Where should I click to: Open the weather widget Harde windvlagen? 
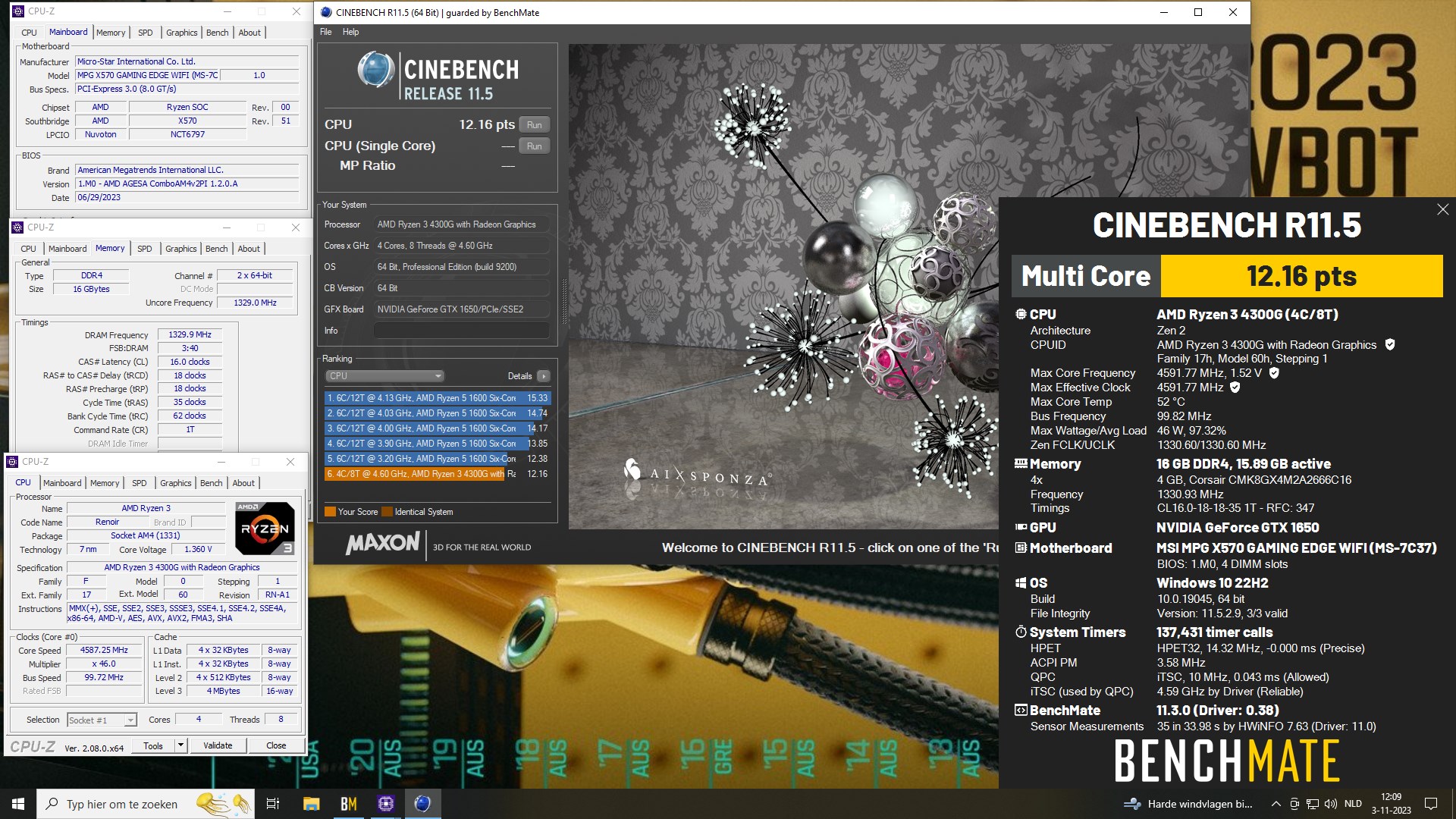coord(1188,804)
